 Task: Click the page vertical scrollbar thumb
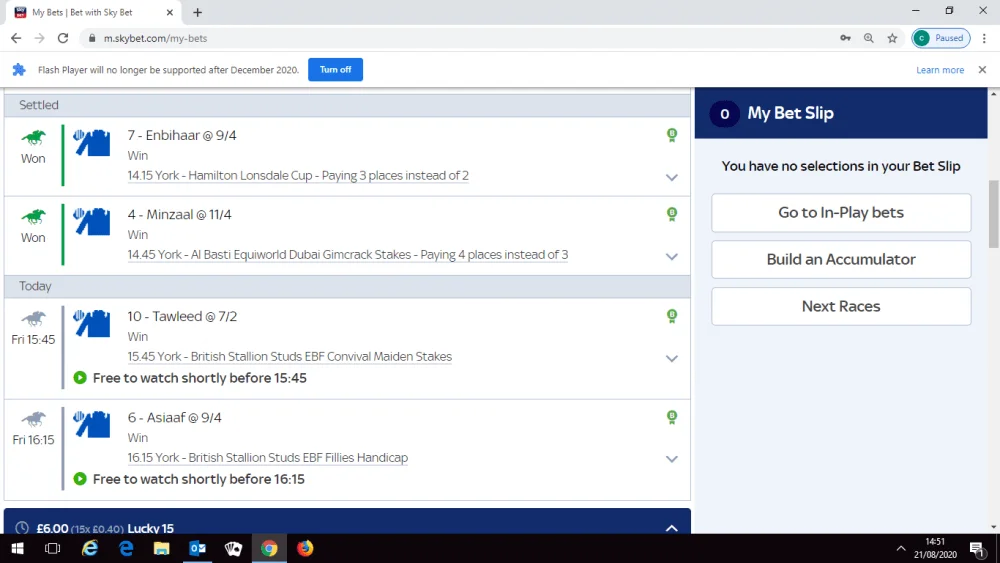point(994,214)
